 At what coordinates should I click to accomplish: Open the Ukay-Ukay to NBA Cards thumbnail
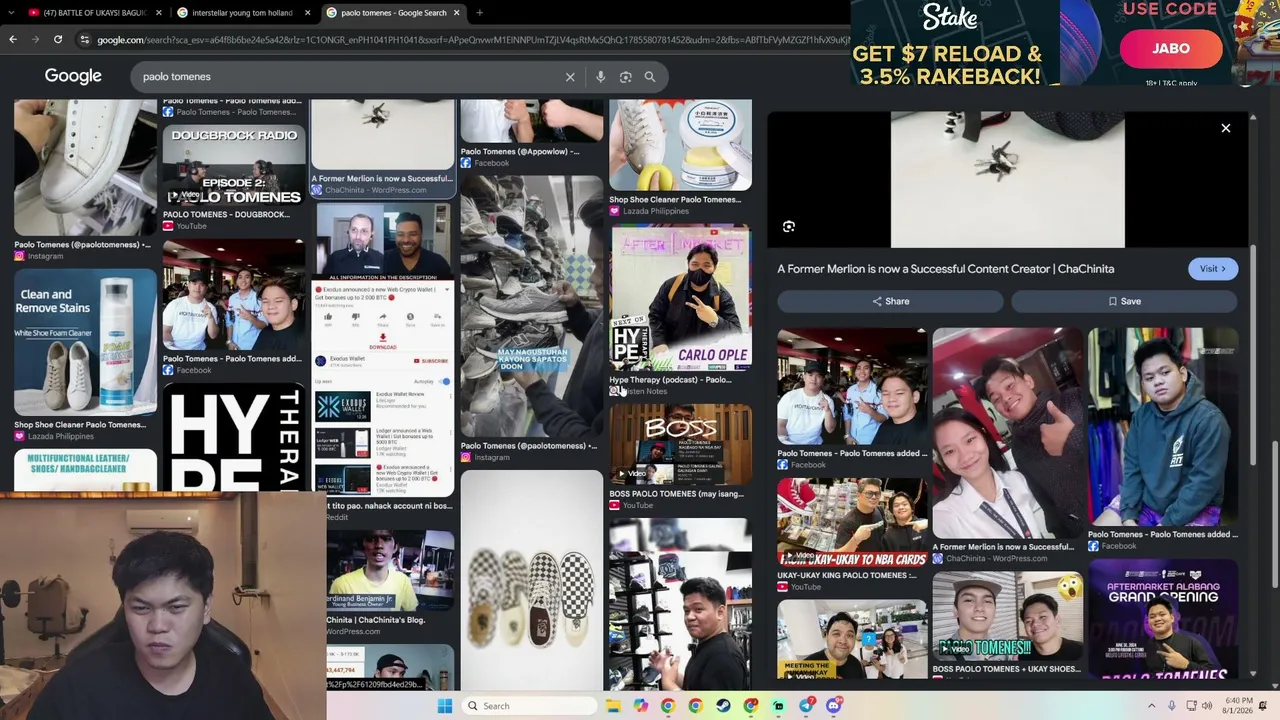click(852, 522)
